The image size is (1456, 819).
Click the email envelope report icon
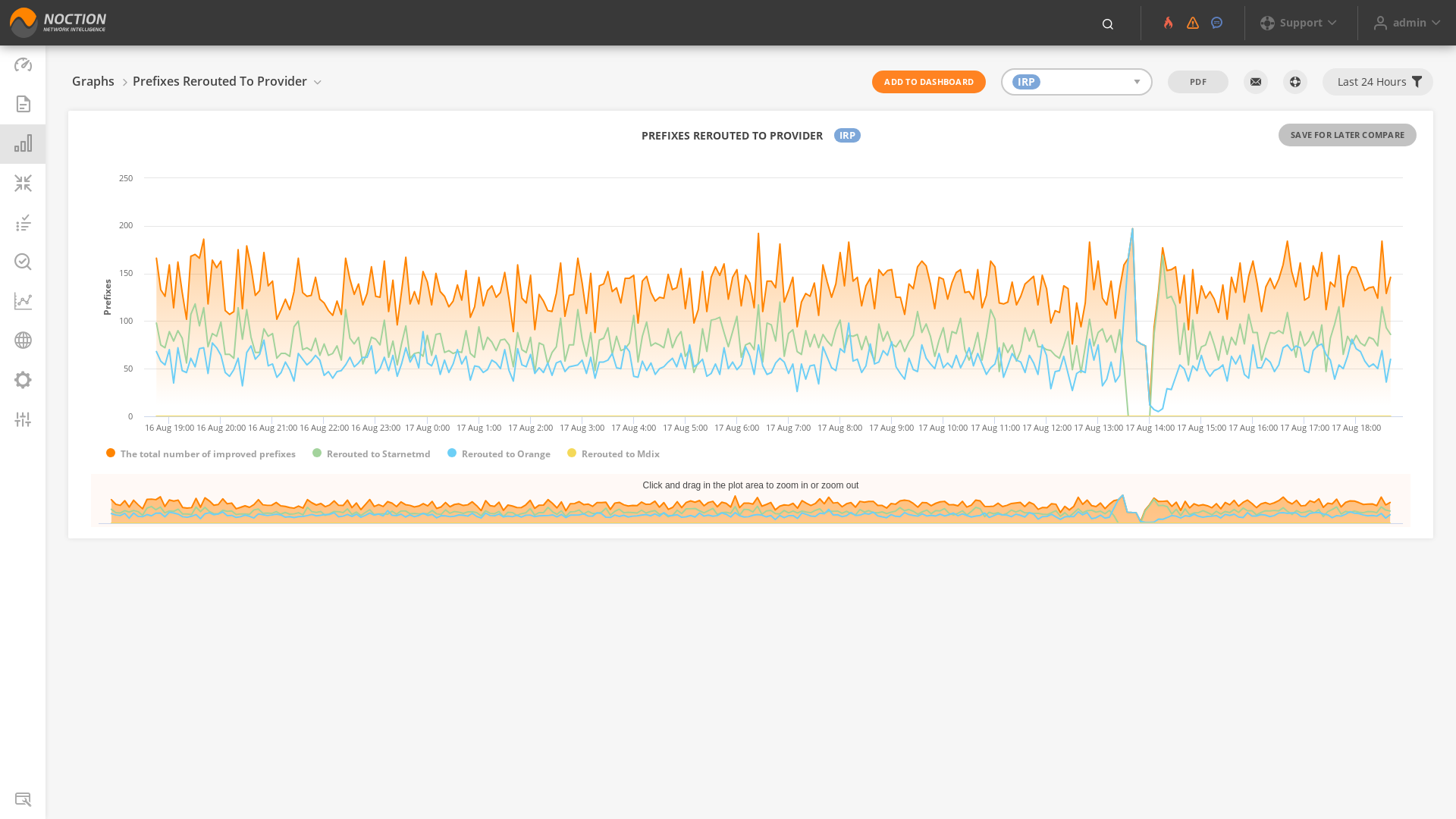click(1256, 82)
